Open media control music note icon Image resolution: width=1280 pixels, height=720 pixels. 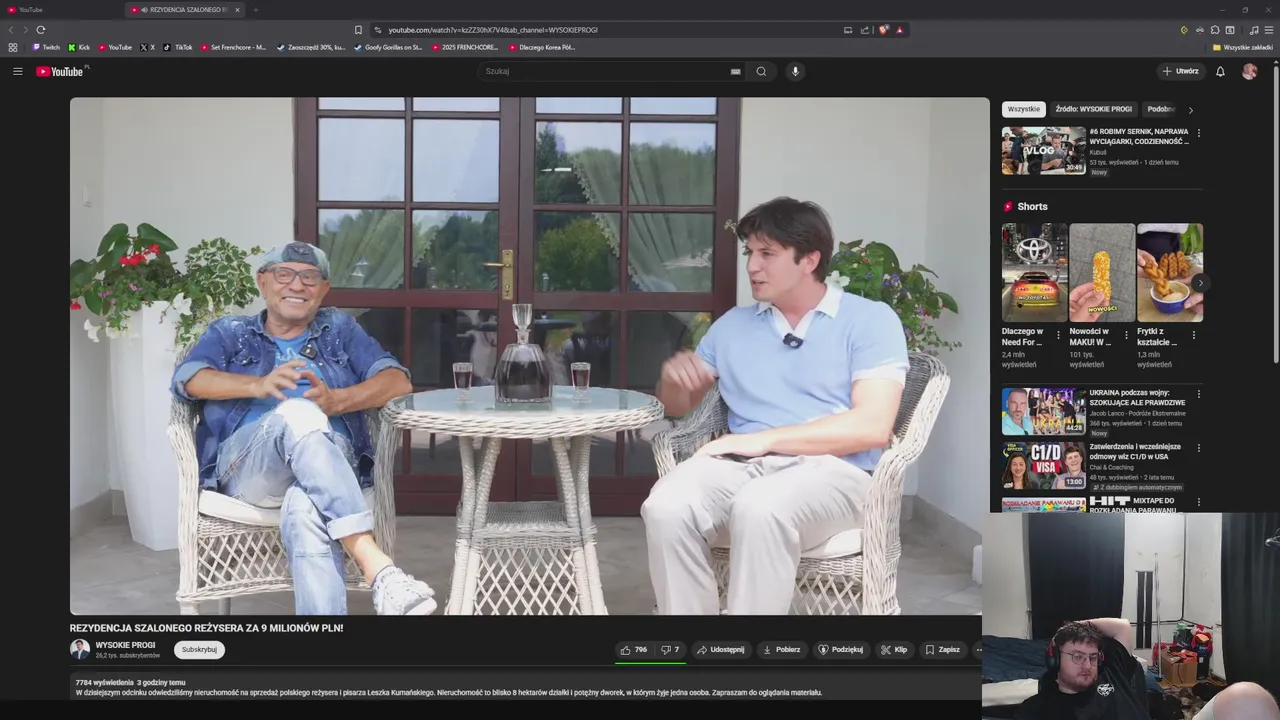pos(1254,30)
